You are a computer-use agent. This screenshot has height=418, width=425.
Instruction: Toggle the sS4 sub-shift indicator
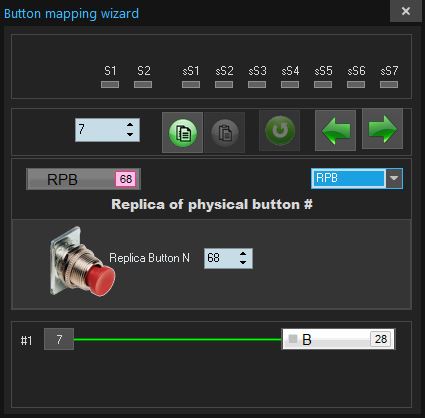(290, 85)
